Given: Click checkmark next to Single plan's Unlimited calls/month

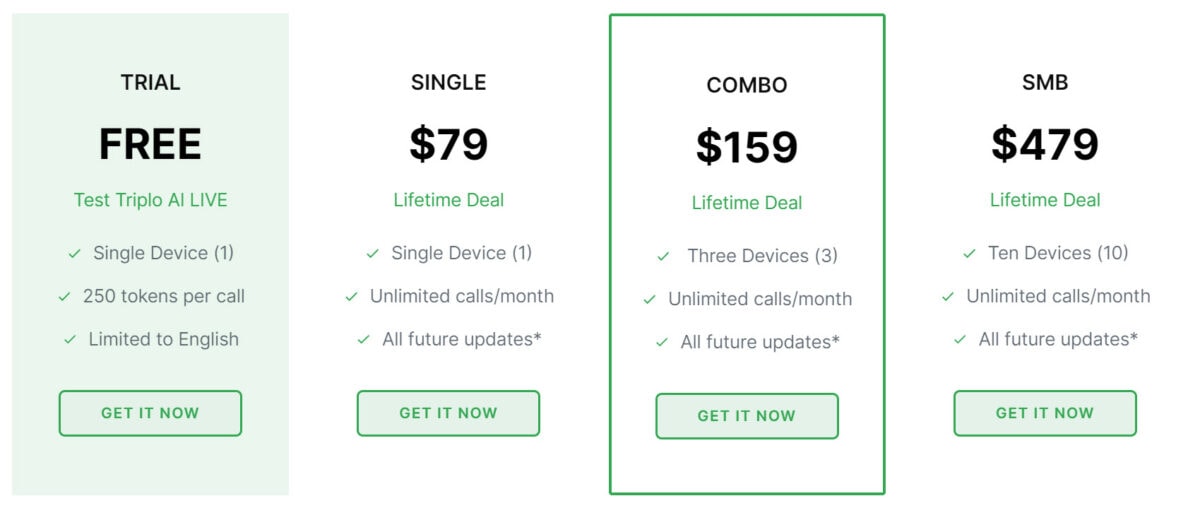Looking at the screenshot, I should (x=351, y=297).
